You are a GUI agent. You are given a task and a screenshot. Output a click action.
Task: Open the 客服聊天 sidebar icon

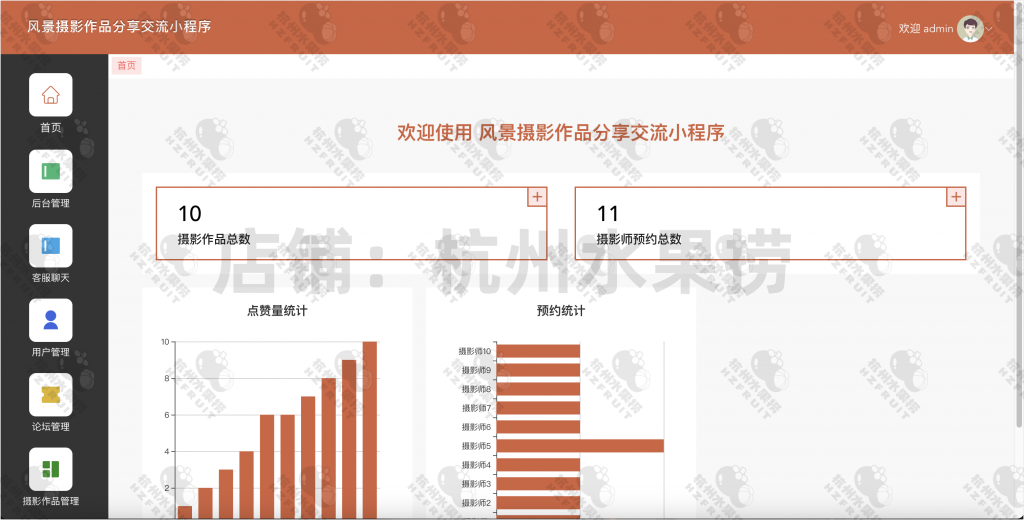pos(50,246)
